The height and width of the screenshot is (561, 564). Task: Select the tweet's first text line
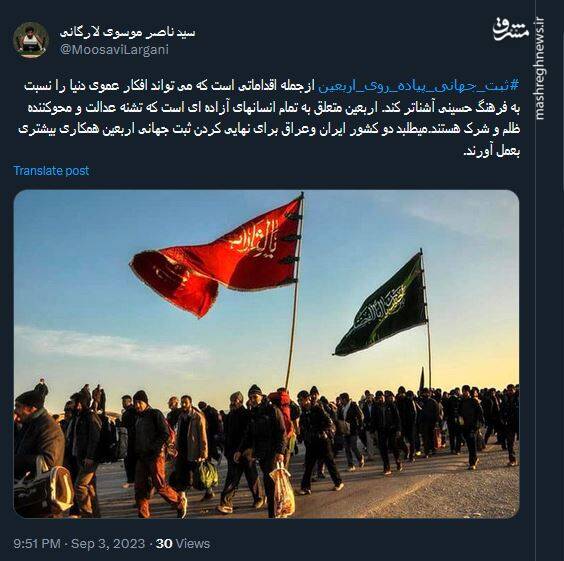(272, 86)
